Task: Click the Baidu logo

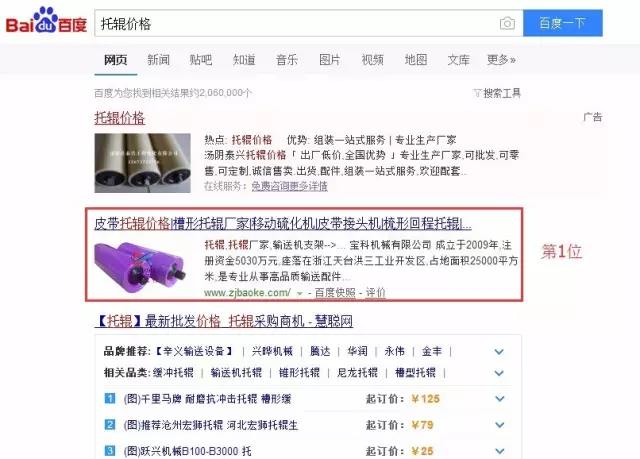Action: tap(46, 20)
